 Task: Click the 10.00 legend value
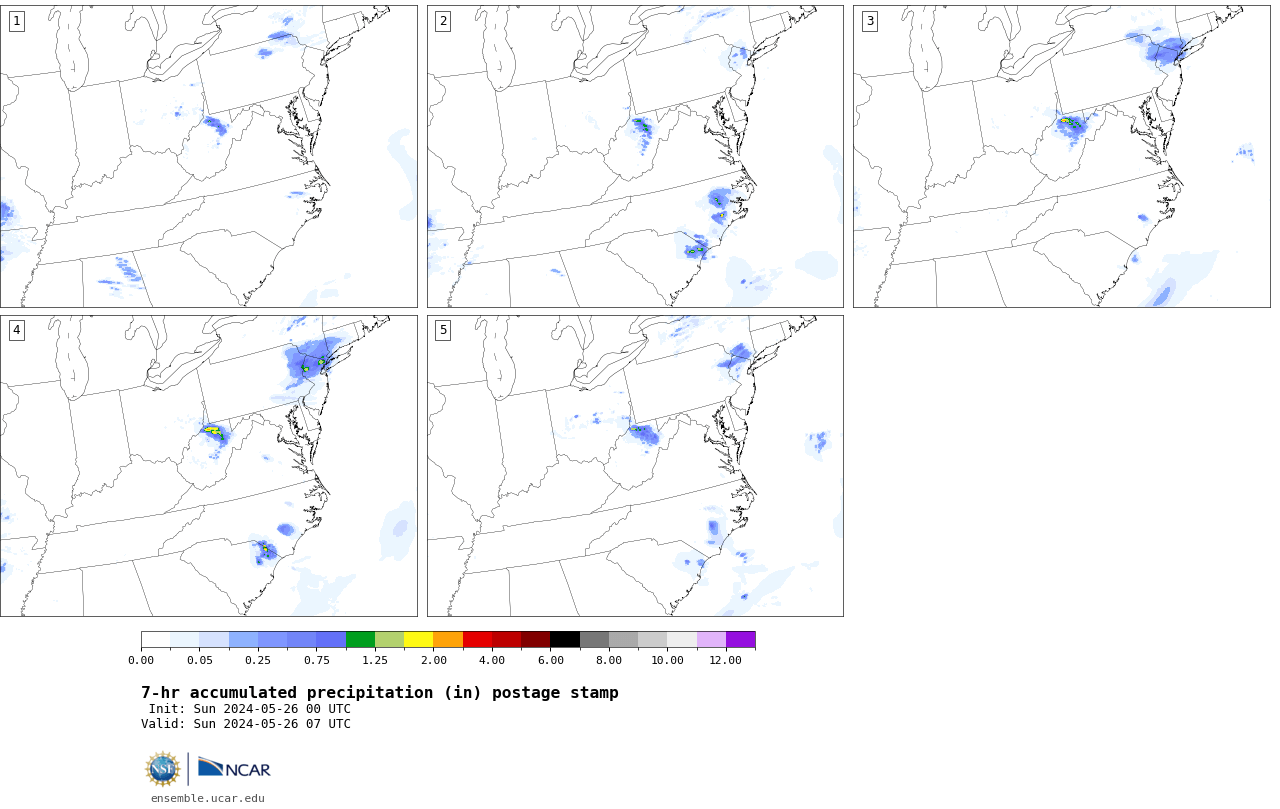(667, 661)
